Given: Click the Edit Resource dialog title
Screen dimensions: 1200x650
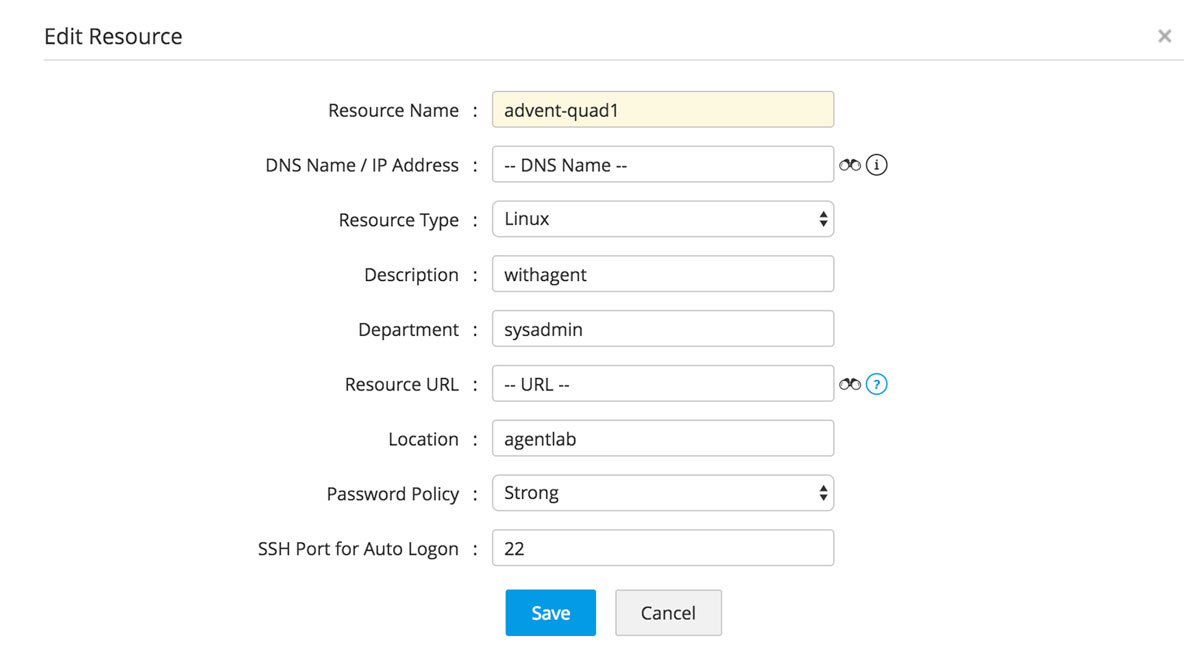Looking at the screenshot, I should pyautogui.click(x=113, y=37).
